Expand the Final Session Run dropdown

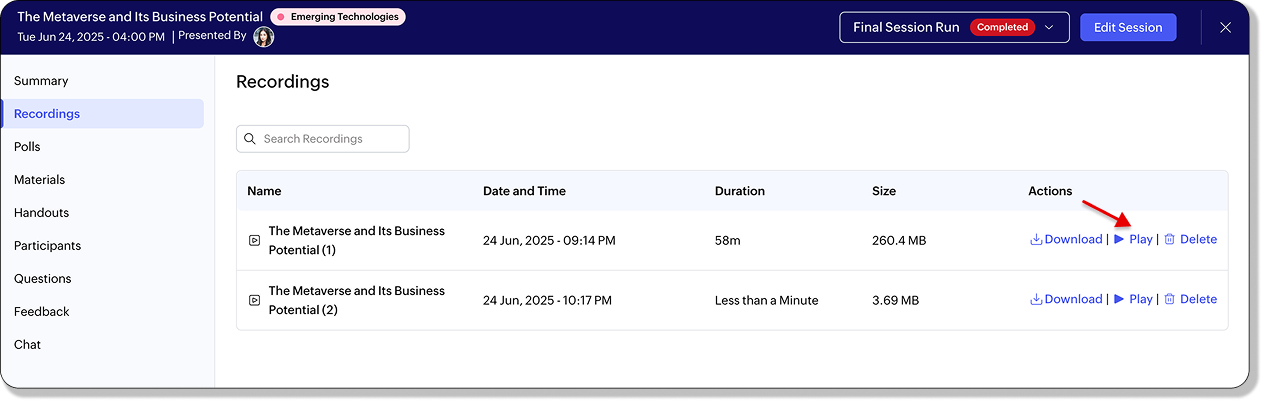tap(954, 28)
